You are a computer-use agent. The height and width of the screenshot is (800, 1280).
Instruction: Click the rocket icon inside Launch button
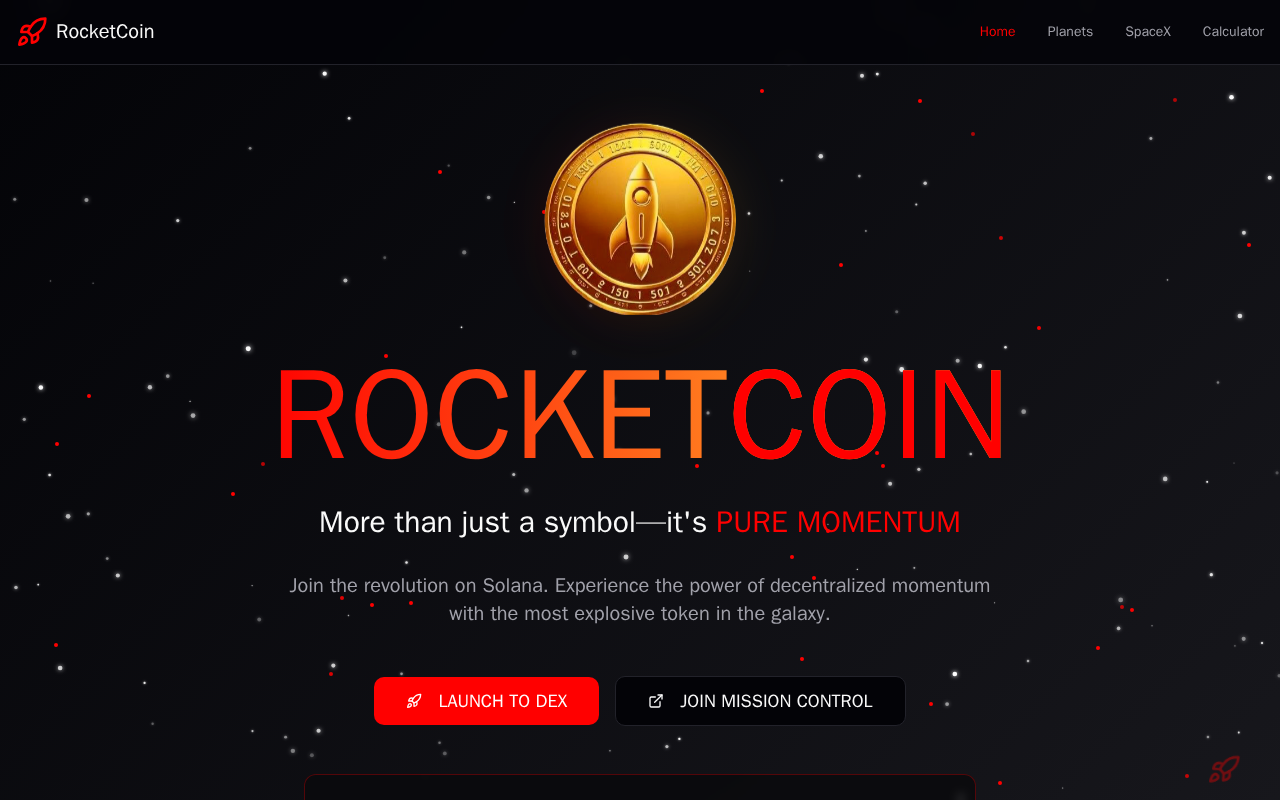click(414, 701)
